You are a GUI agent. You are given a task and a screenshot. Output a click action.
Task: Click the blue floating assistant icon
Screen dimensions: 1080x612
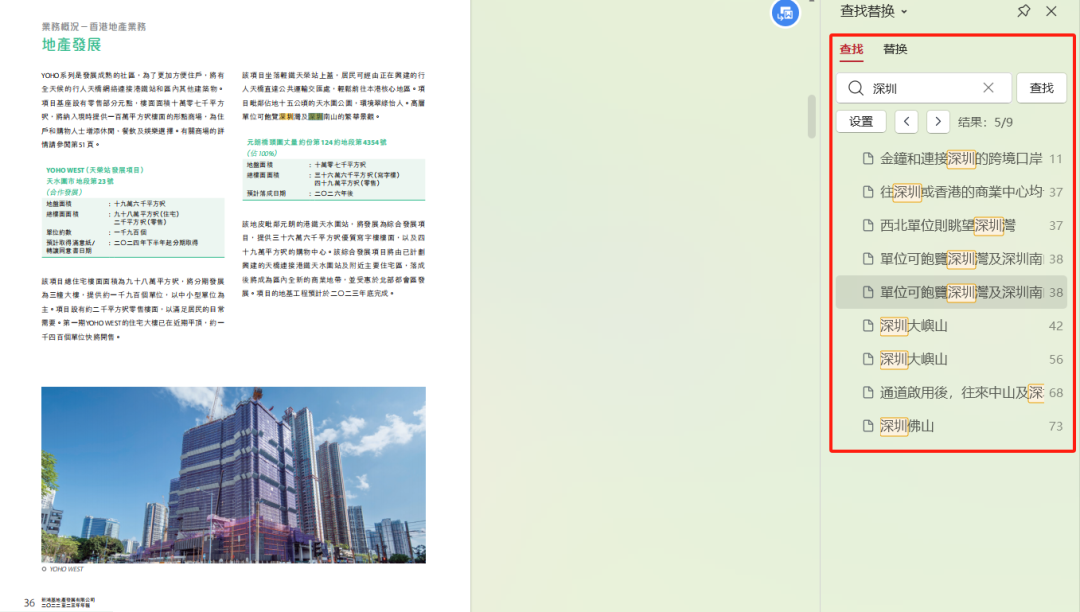pos(786,12)
